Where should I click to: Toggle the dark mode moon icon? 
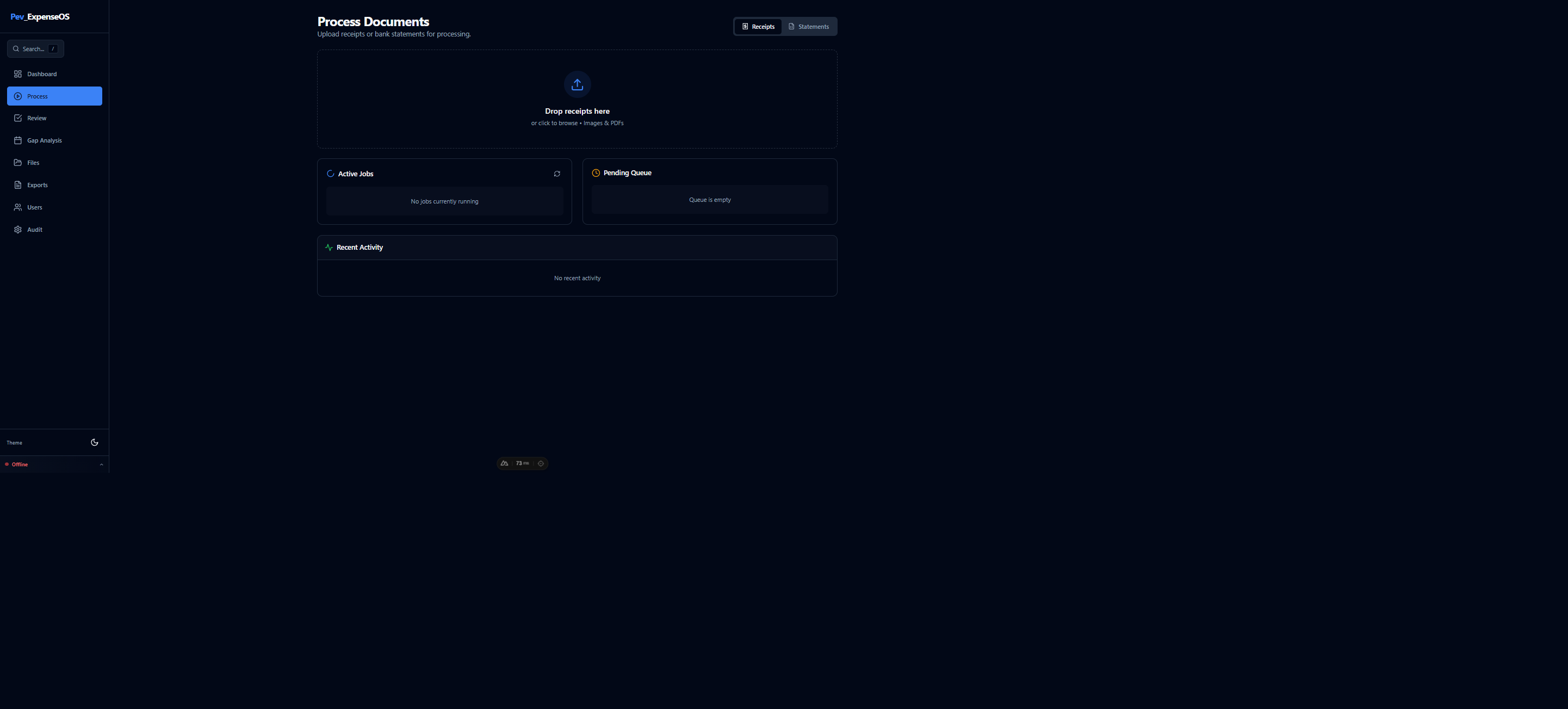(x=94, y=442)
